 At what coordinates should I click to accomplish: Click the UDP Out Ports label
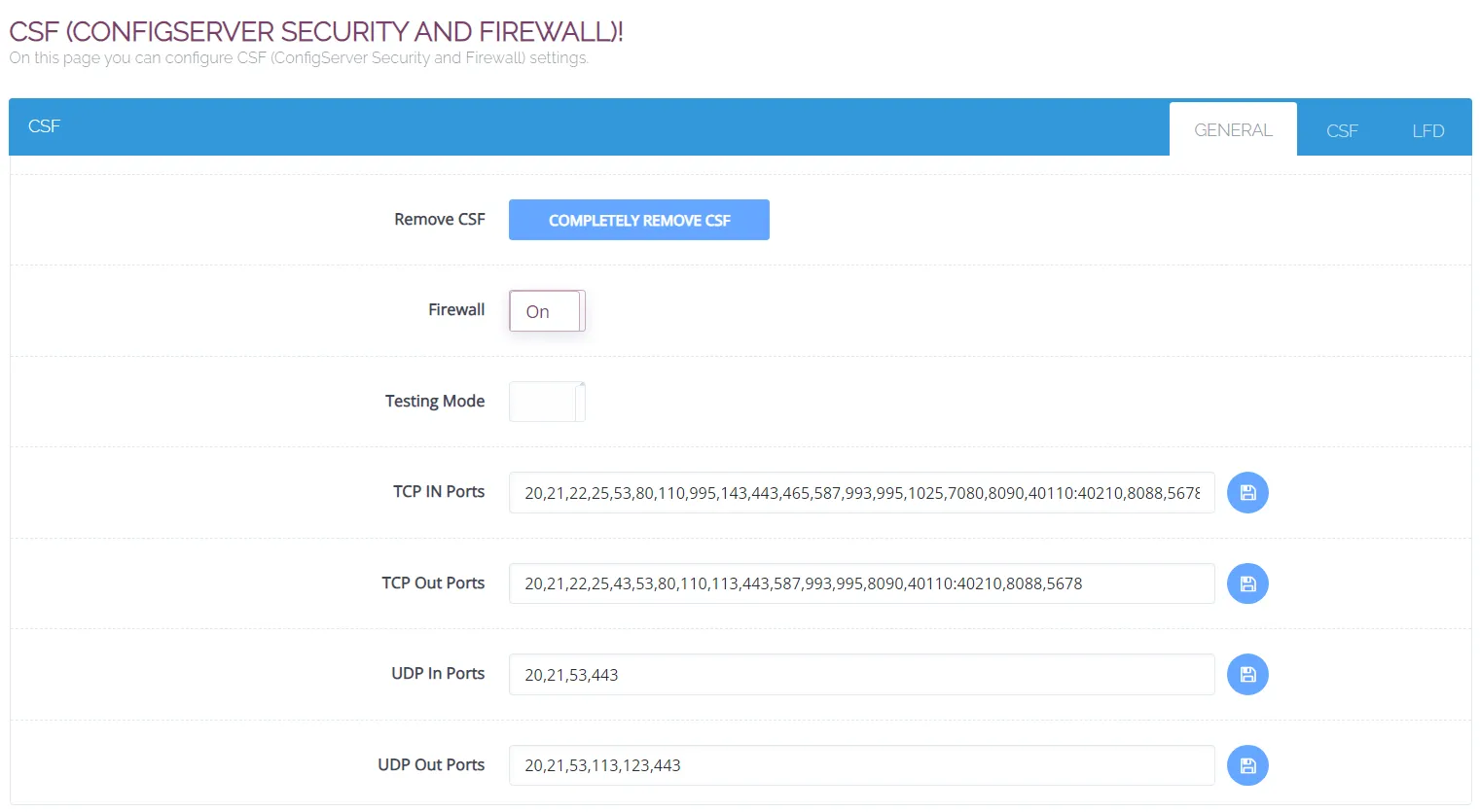click(x=431, y=764)
